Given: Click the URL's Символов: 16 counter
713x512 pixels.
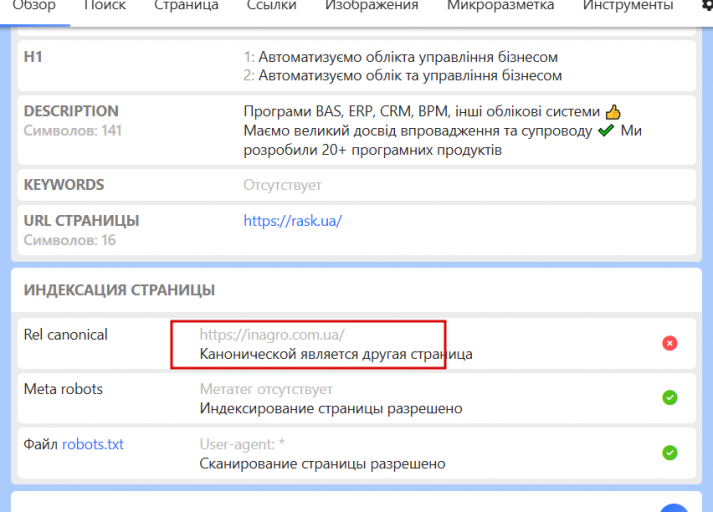Looking at the screenshot, I should tap(70, 240).
